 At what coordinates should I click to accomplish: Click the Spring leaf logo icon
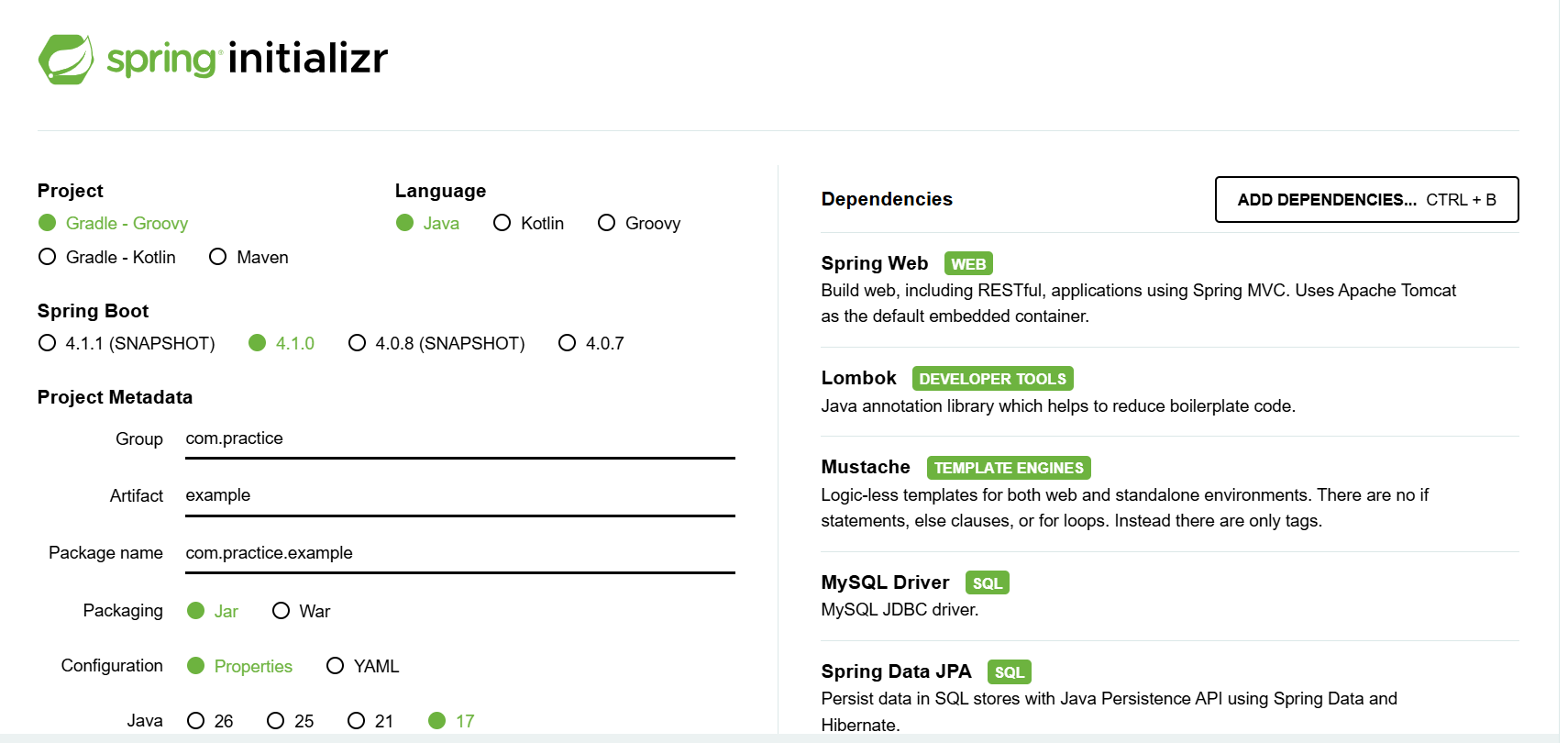(x=66, y=59)
